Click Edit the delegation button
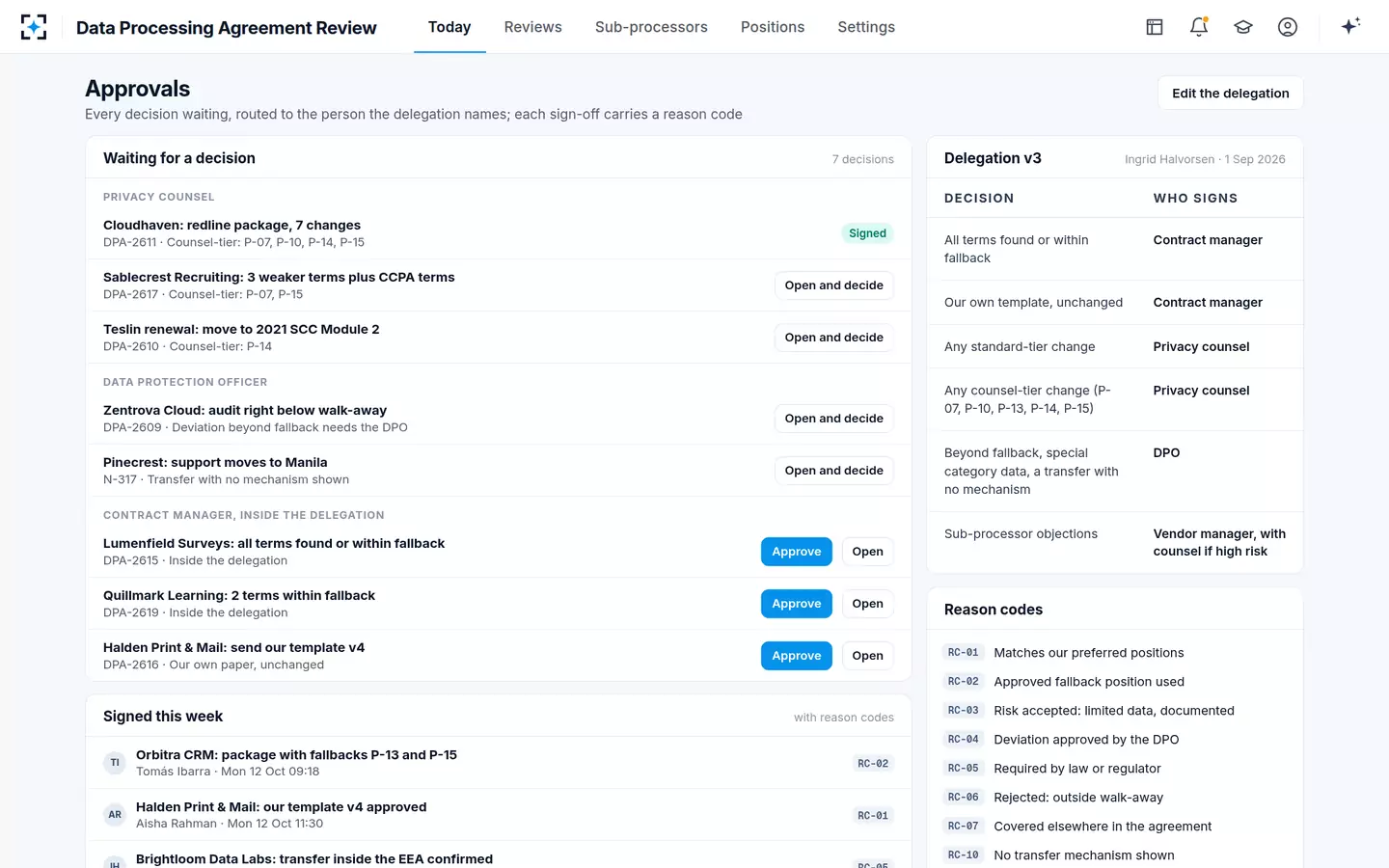1389x868 pixels. pyautogui.click(x=1230, y=94)
